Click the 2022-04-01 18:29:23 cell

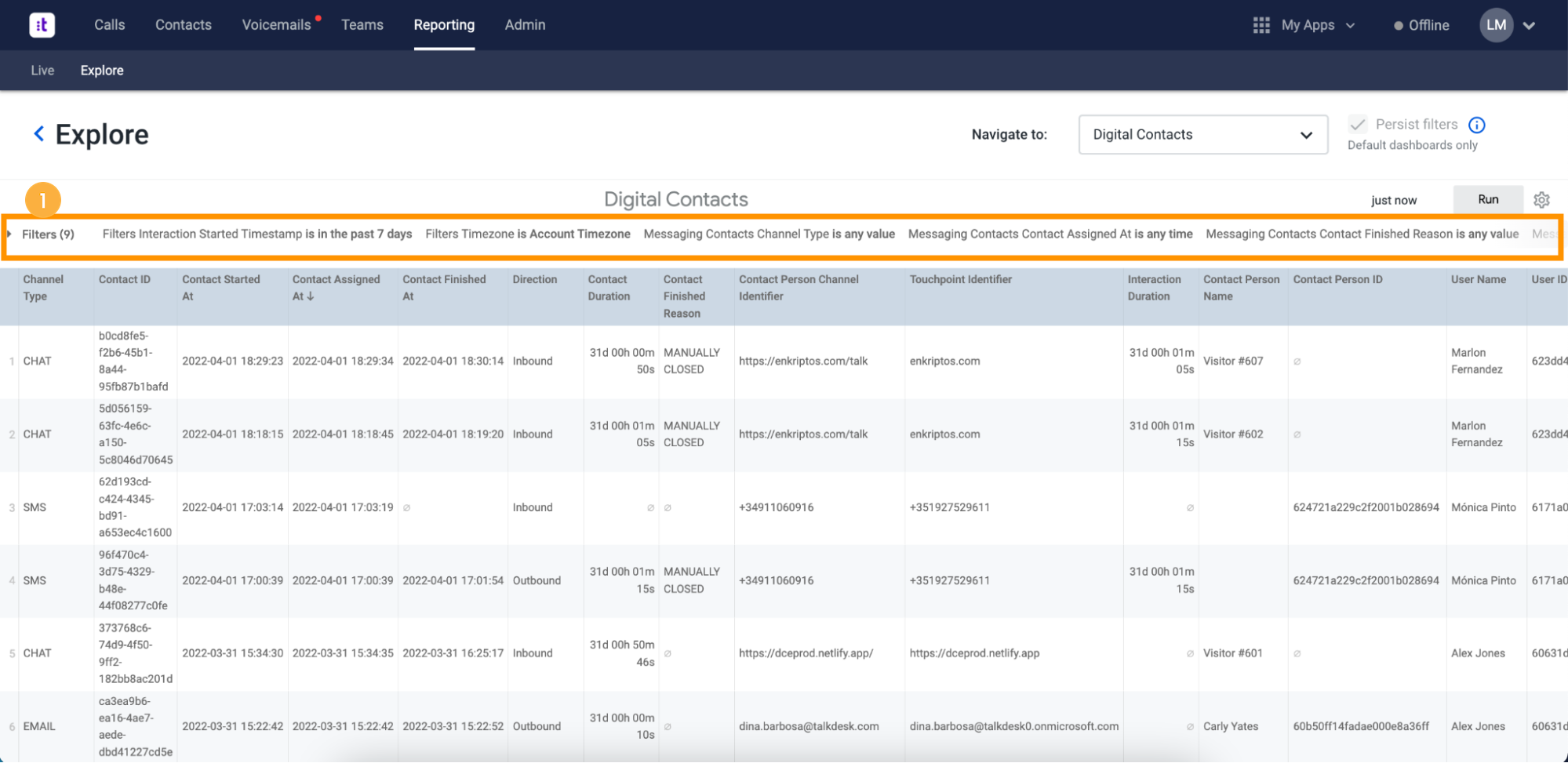click(x=232, y=362)
